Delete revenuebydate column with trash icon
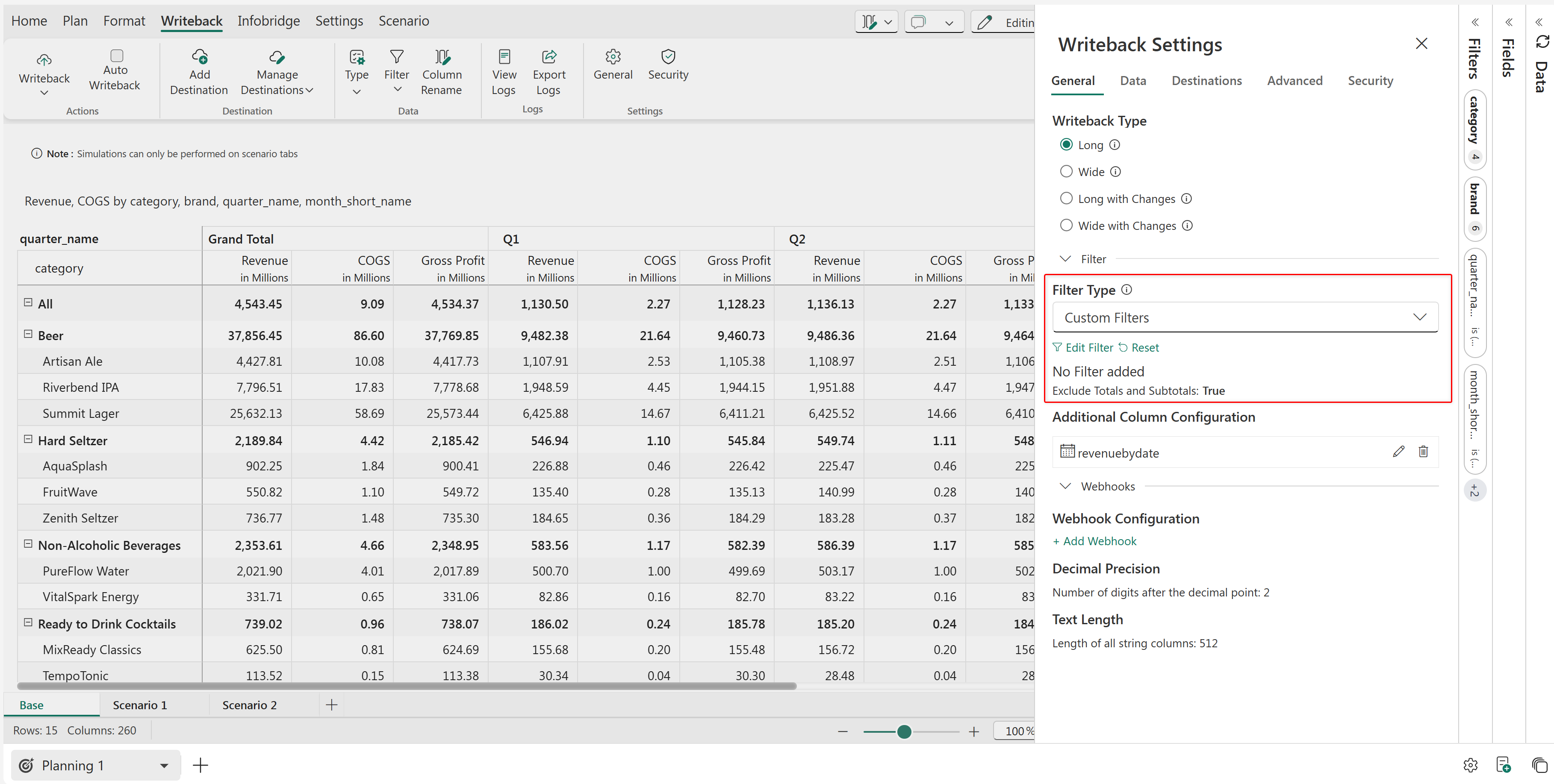 (1423, 452)
